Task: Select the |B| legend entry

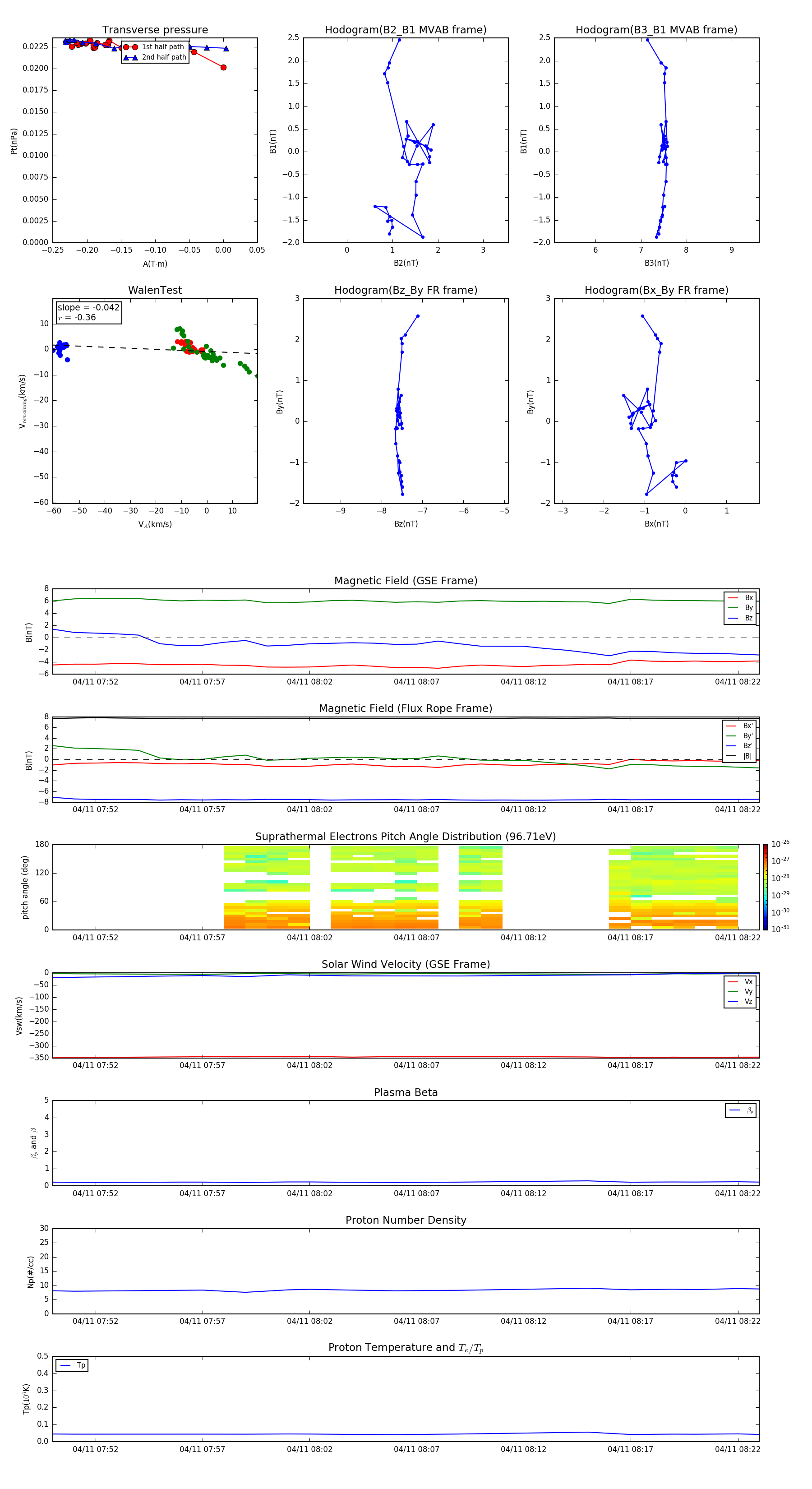Action: click(x=740, y=756)
